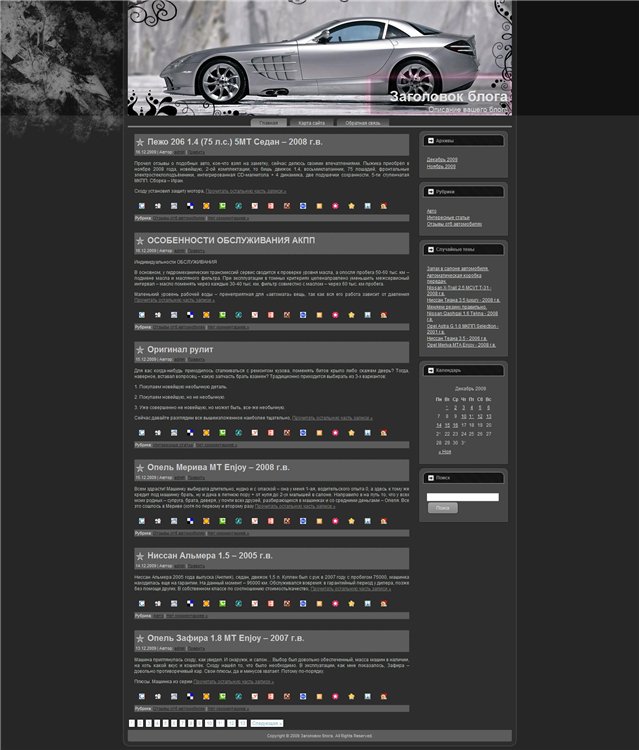Click the star icon beside the Пежо 206 post title
The image size is (639, 750).
click(140, 143)
